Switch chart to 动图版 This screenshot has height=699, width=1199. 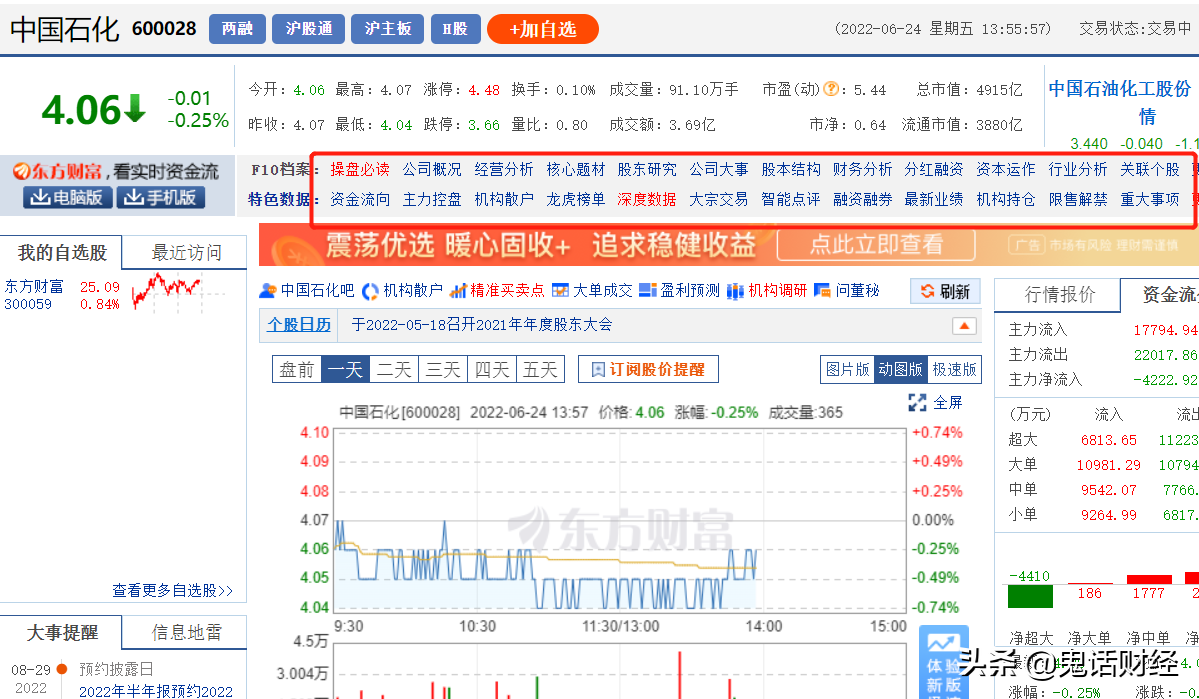click(x=901, y=369)
